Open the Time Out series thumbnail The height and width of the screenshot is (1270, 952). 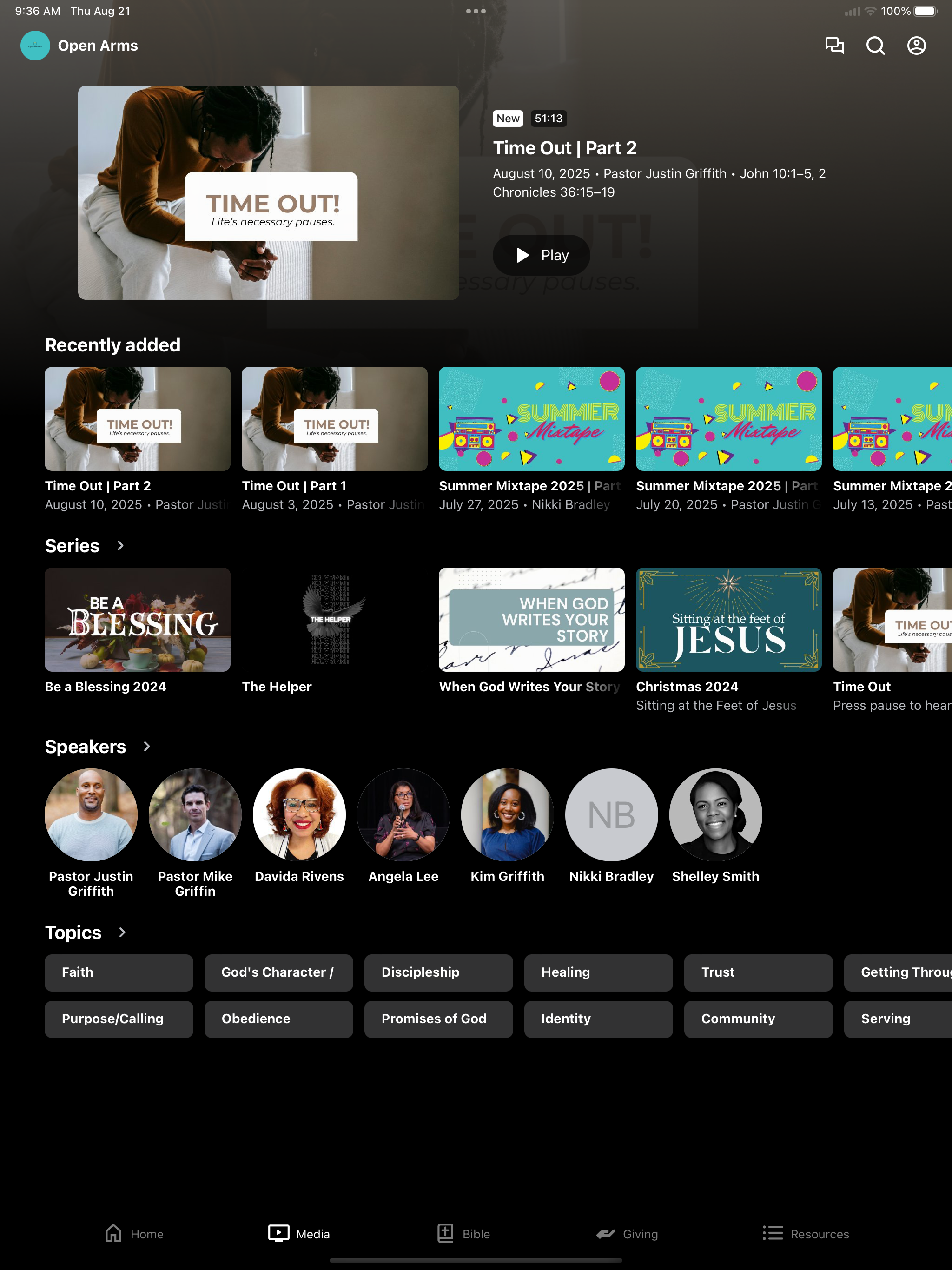click(892, 620)
